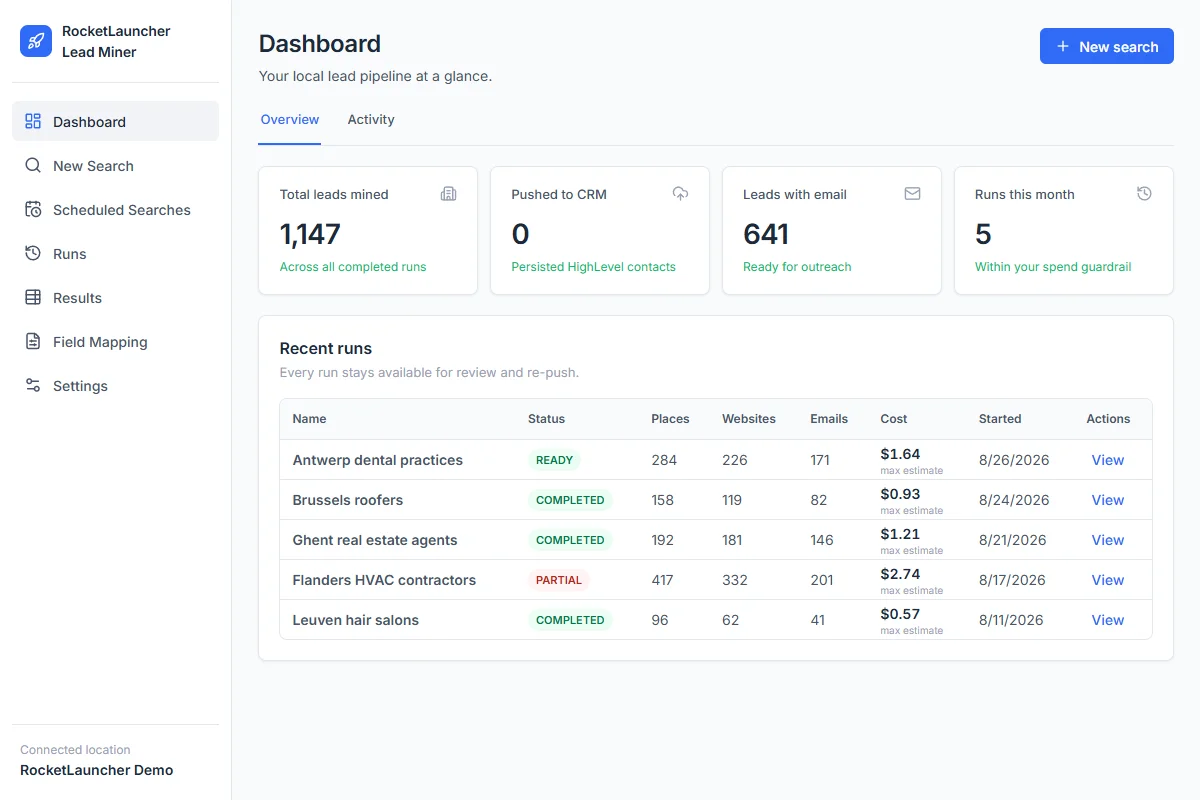This screenshot has width=1200, height=800.
Task: Open New Search from the sidebar
Action: 115,165
